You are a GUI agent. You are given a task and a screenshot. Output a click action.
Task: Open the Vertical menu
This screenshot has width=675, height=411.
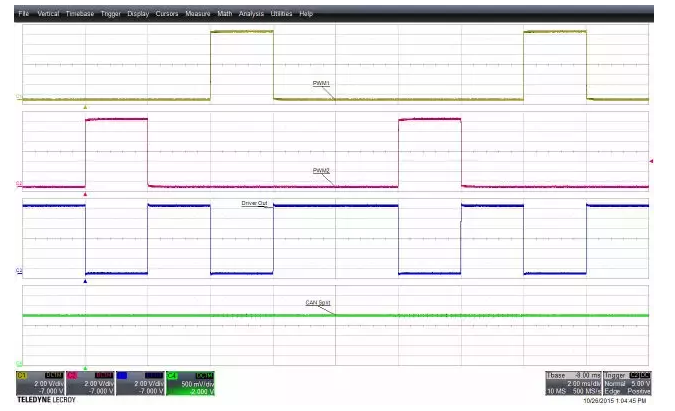48,14
